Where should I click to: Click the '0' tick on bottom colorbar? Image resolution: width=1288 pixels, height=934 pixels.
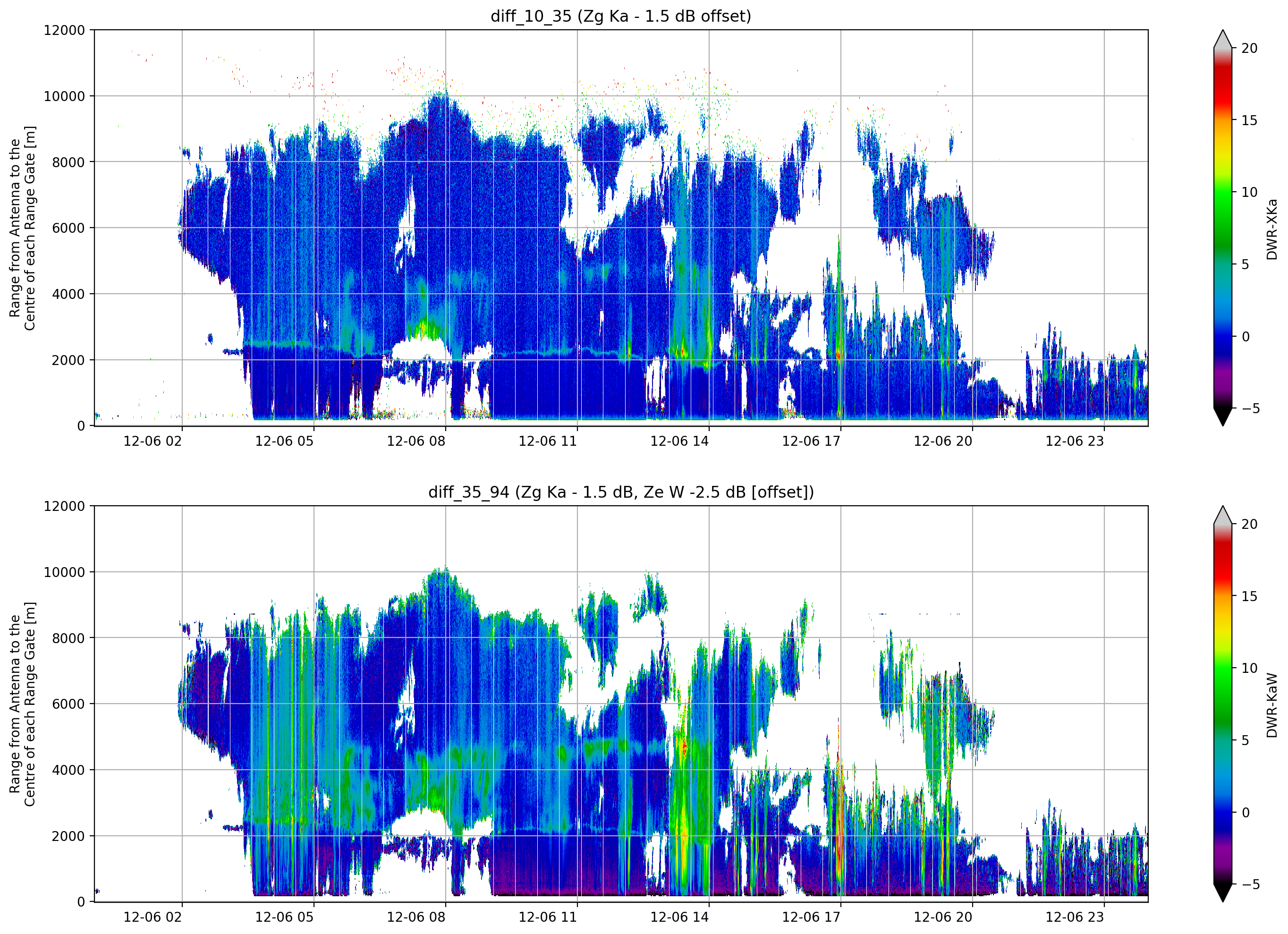pyautogui.click(x=1246, y=813)
